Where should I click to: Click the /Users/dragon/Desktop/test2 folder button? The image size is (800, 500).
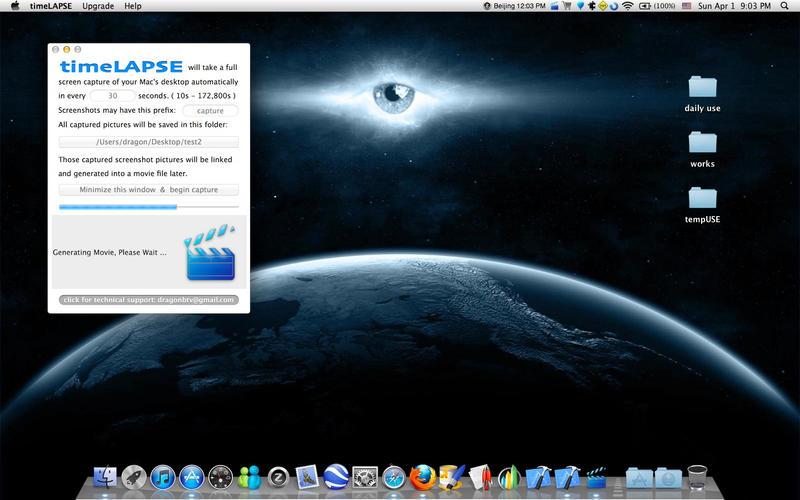pos(148,142)
